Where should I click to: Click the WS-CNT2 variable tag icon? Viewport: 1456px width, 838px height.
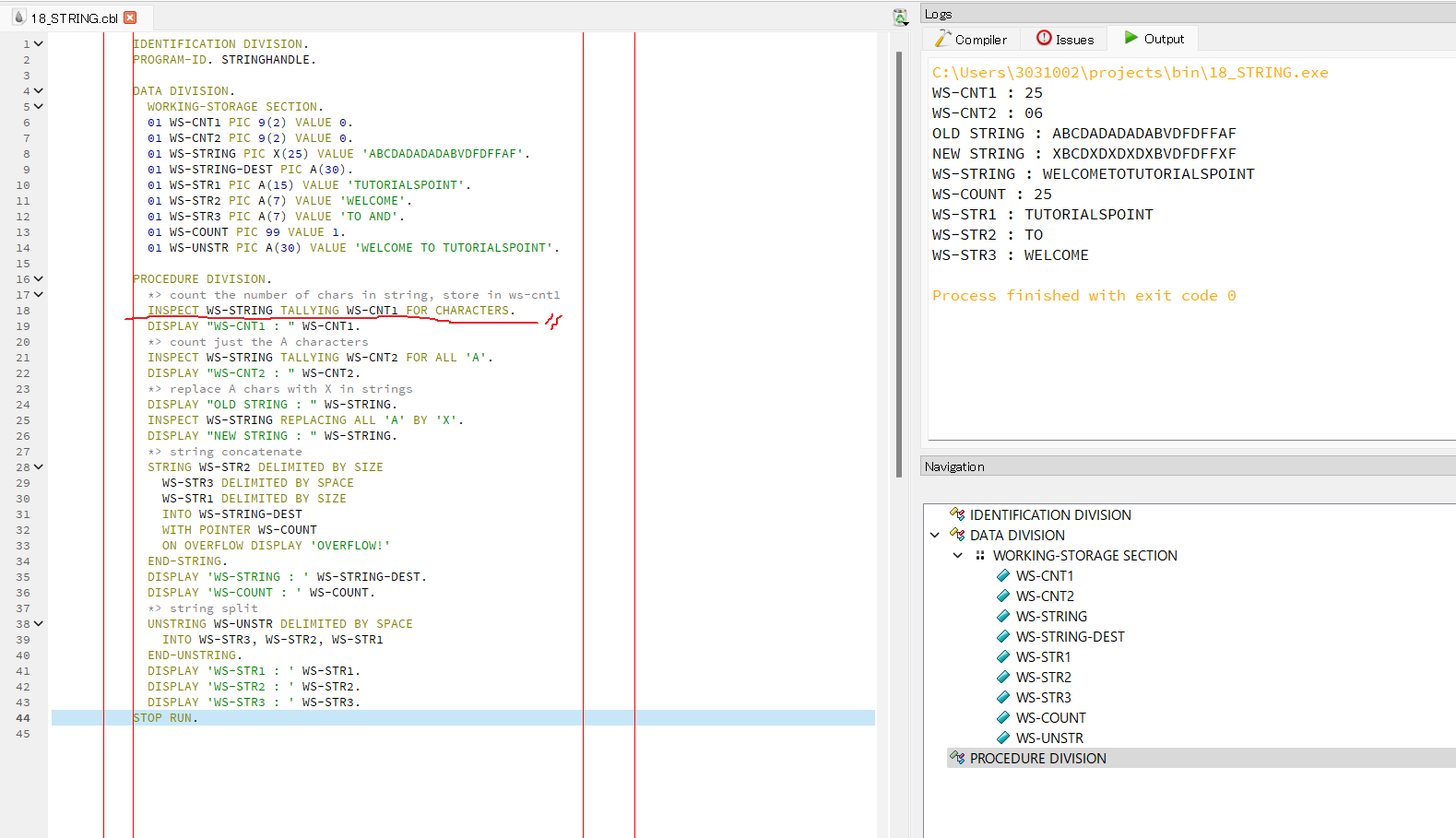tap(1003, 596)
